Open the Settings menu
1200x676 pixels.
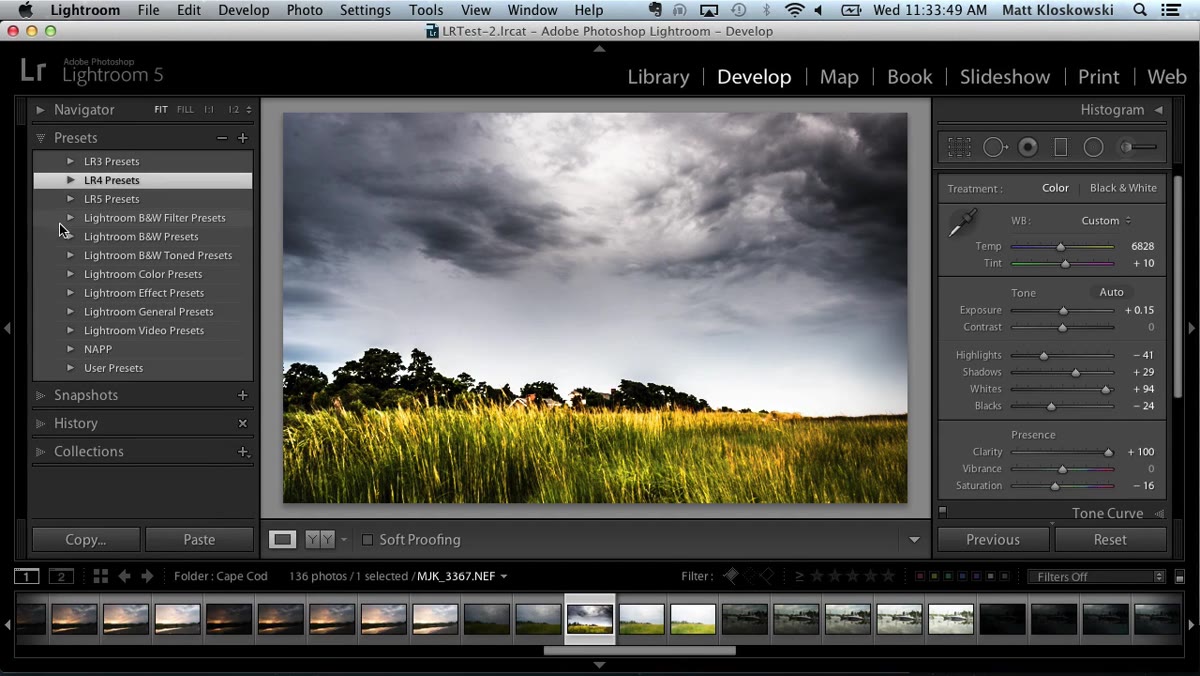click(365, 10)
